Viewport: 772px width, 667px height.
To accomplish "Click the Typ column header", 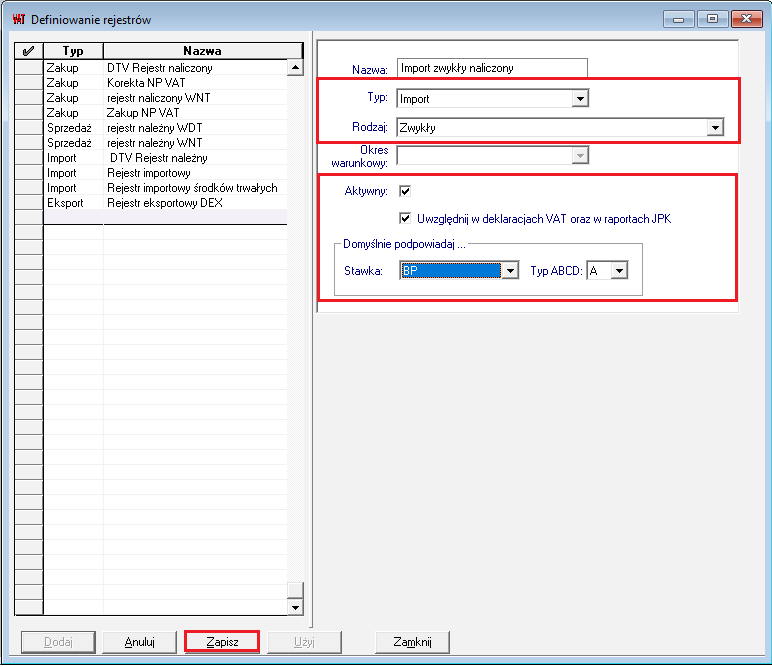I will [x=73, y=51].
